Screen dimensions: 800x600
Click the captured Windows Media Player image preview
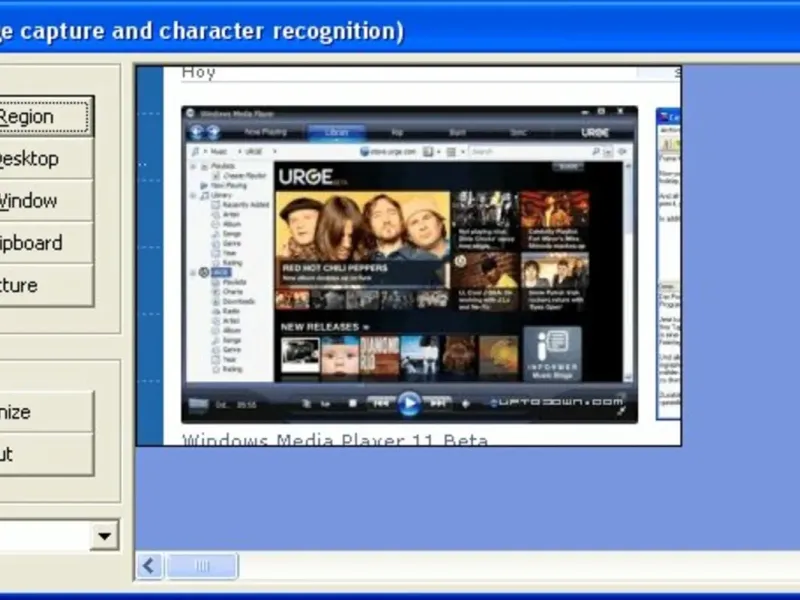point(409,265)
